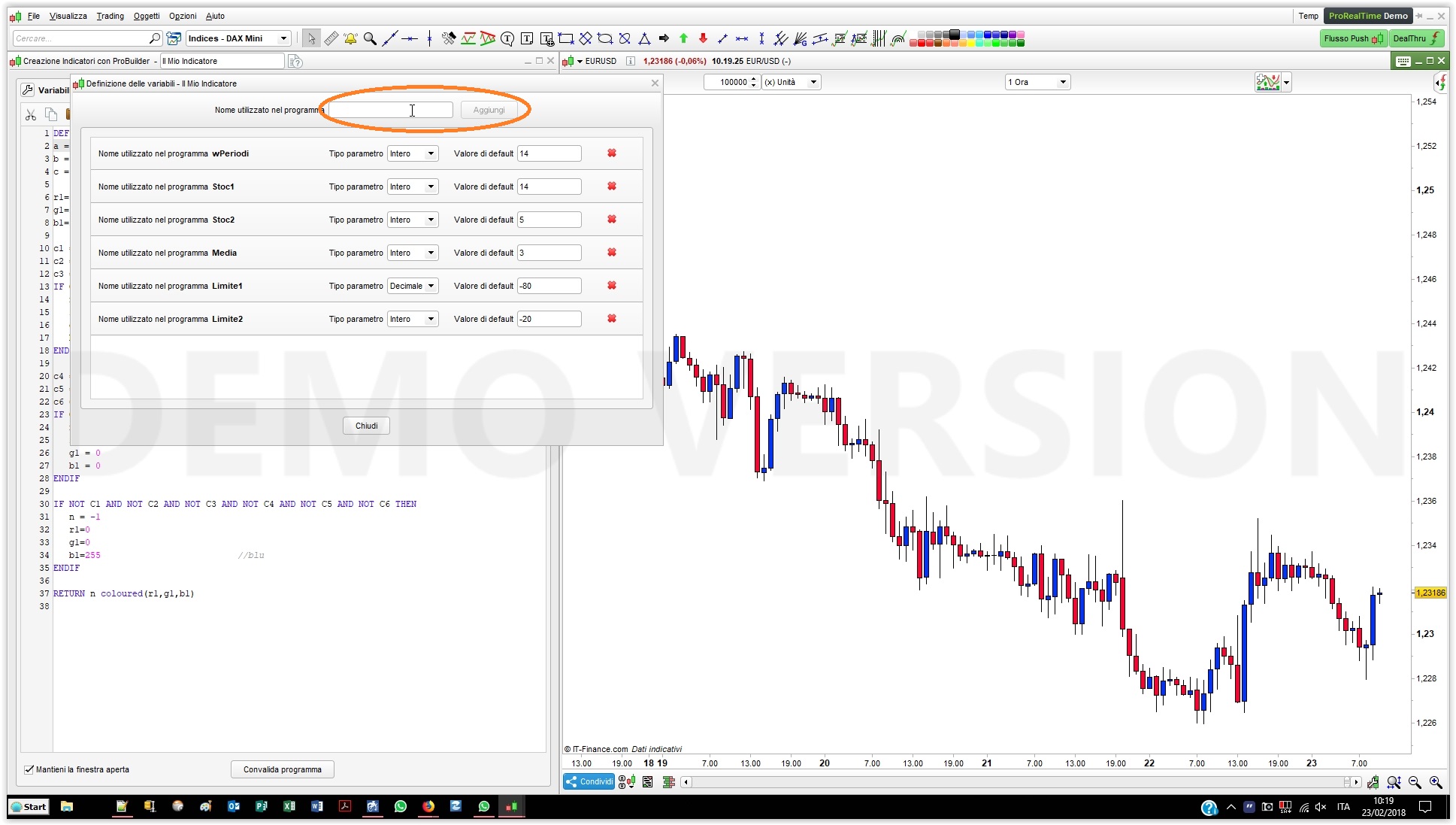Open the Oggetti menu

coord(147,16)
